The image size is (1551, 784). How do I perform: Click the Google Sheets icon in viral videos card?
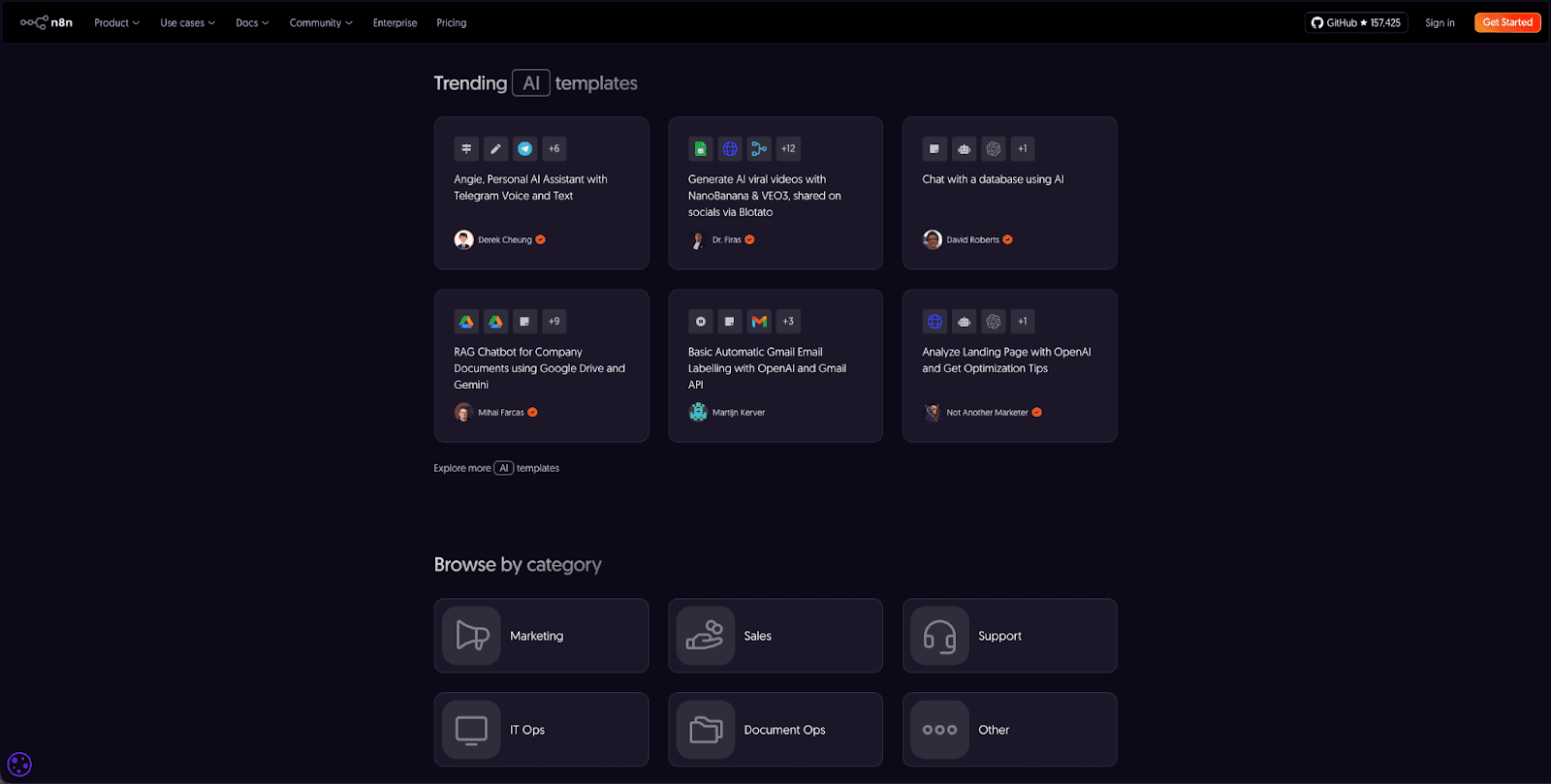click(701, 148)
